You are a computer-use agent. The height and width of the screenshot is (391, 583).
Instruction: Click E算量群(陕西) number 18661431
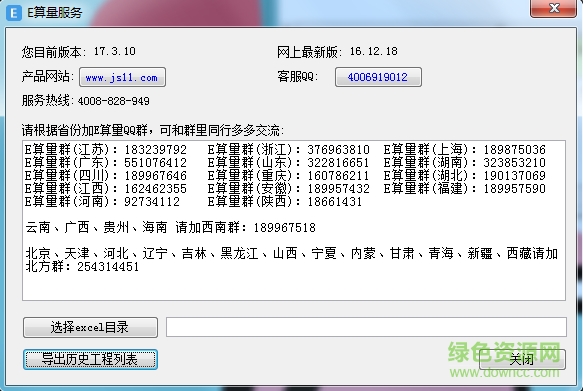(x=335, y=202)
